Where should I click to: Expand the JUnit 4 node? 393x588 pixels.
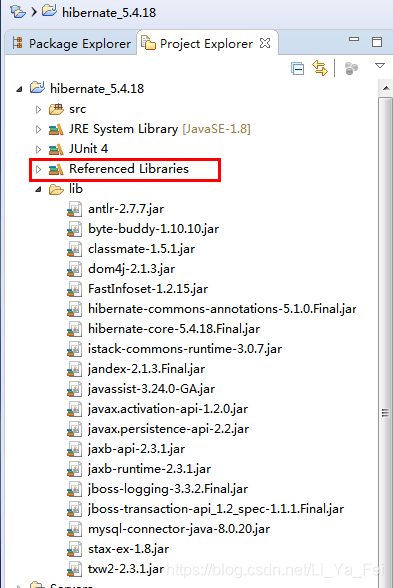coord(38,149)
